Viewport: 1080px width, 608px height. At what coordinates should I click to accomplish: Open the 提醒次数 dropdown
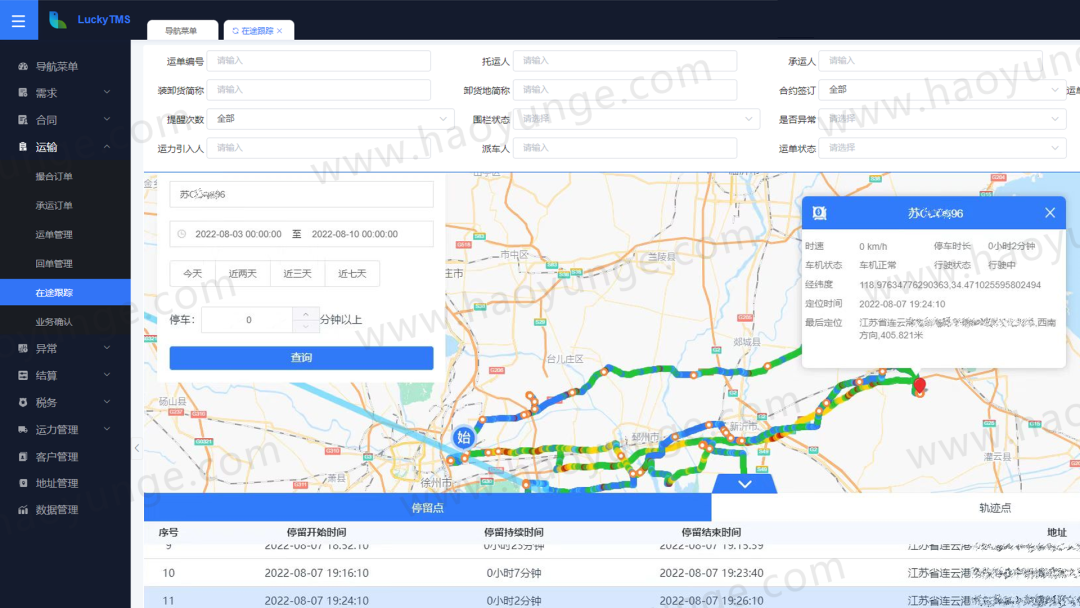click(x=331, y=118)
